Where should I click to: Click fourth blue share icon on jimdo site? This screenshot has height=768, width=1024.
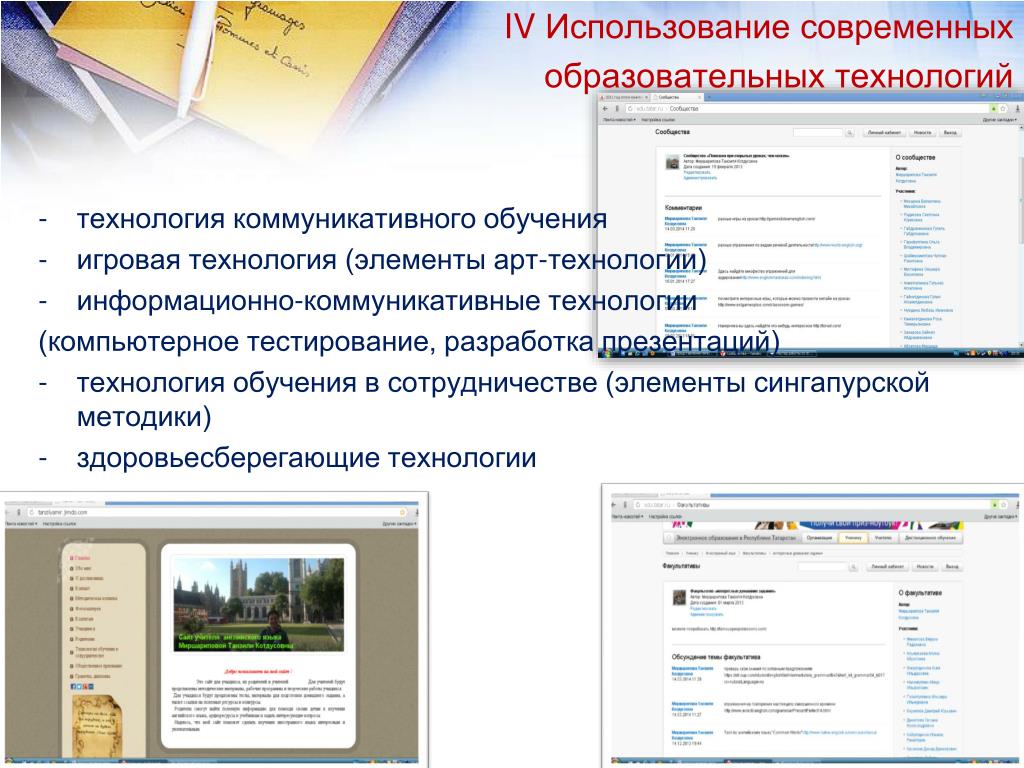point(91,686)
